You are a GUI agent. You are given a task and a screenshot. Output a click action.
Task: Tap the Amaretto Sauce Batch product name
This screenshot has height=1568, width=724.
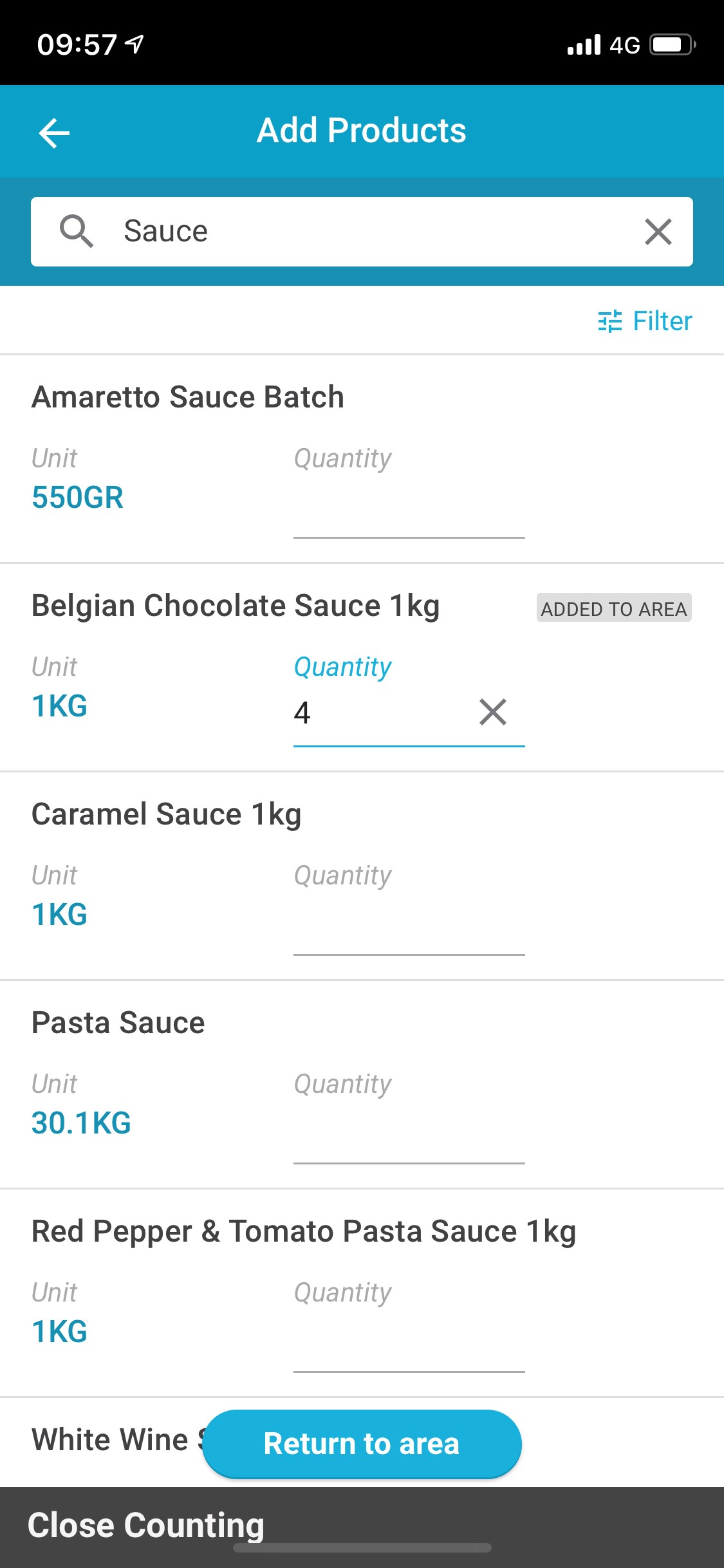point(188,397)
